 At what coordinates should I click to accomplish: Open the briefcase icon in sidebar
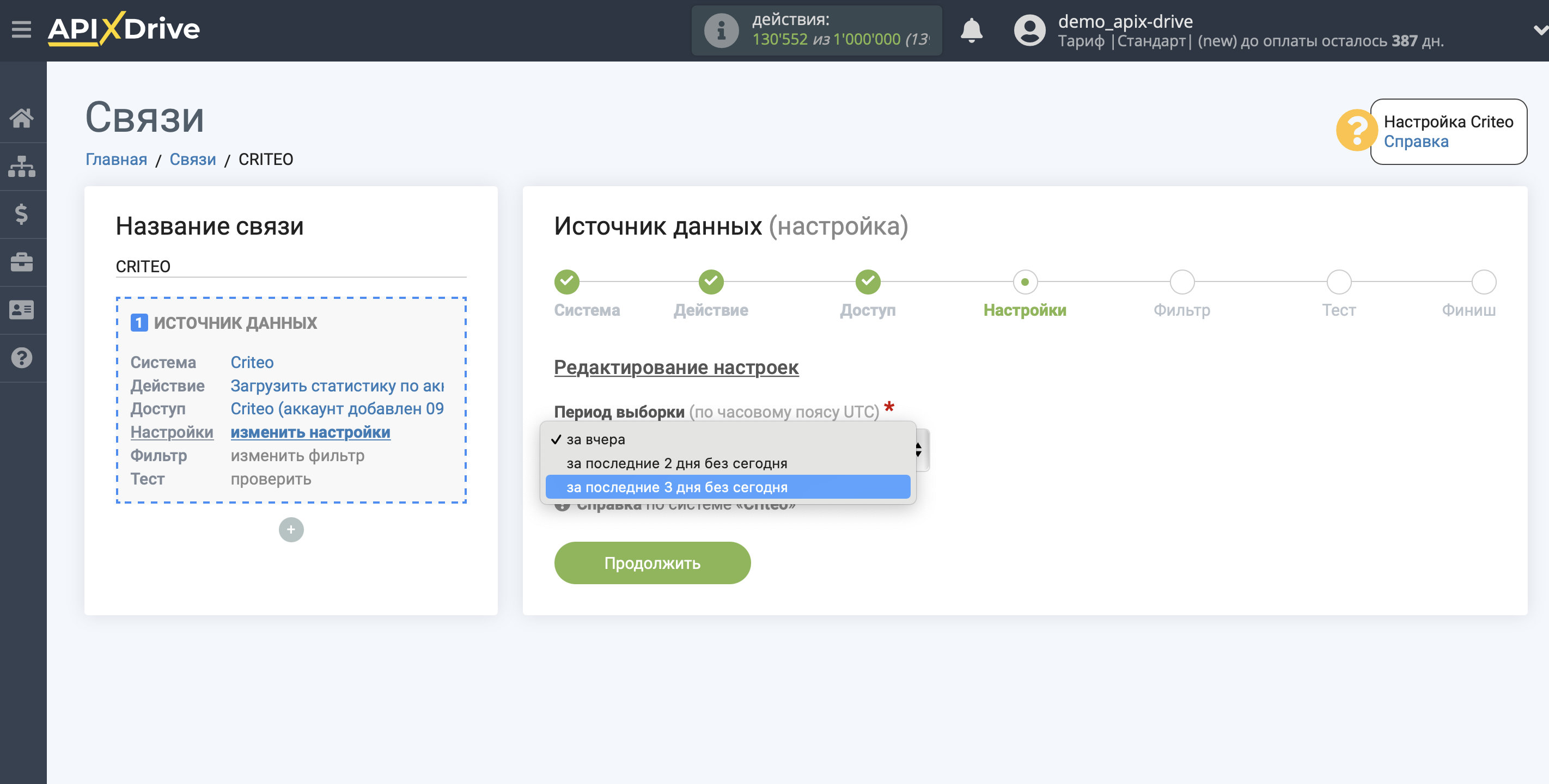pos(22,261)
